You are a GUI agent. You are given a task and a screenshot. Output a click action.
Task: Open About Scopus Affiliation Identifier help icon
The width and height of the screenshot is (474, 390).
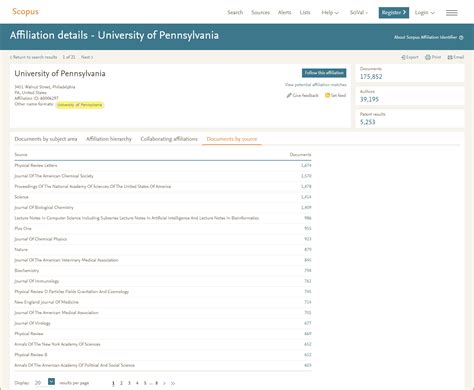461,38
